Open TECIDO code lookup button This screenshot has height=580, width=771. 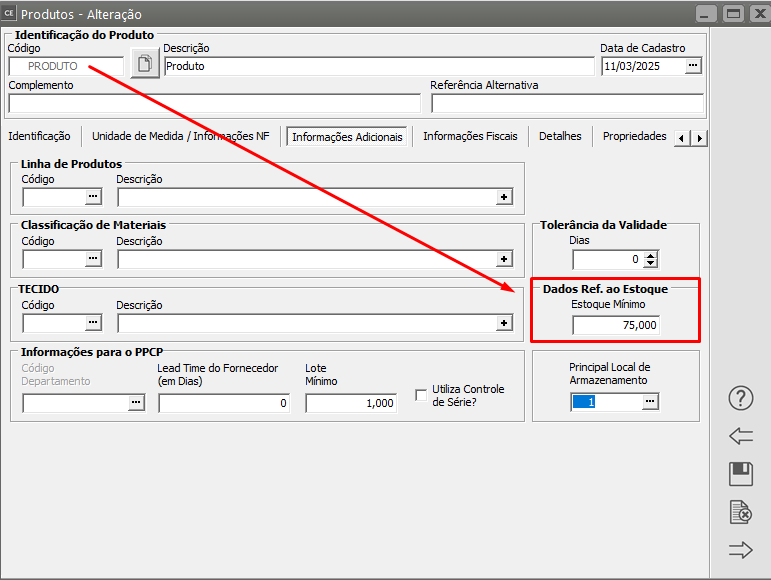pyautogui.click(x=93, y=322)
